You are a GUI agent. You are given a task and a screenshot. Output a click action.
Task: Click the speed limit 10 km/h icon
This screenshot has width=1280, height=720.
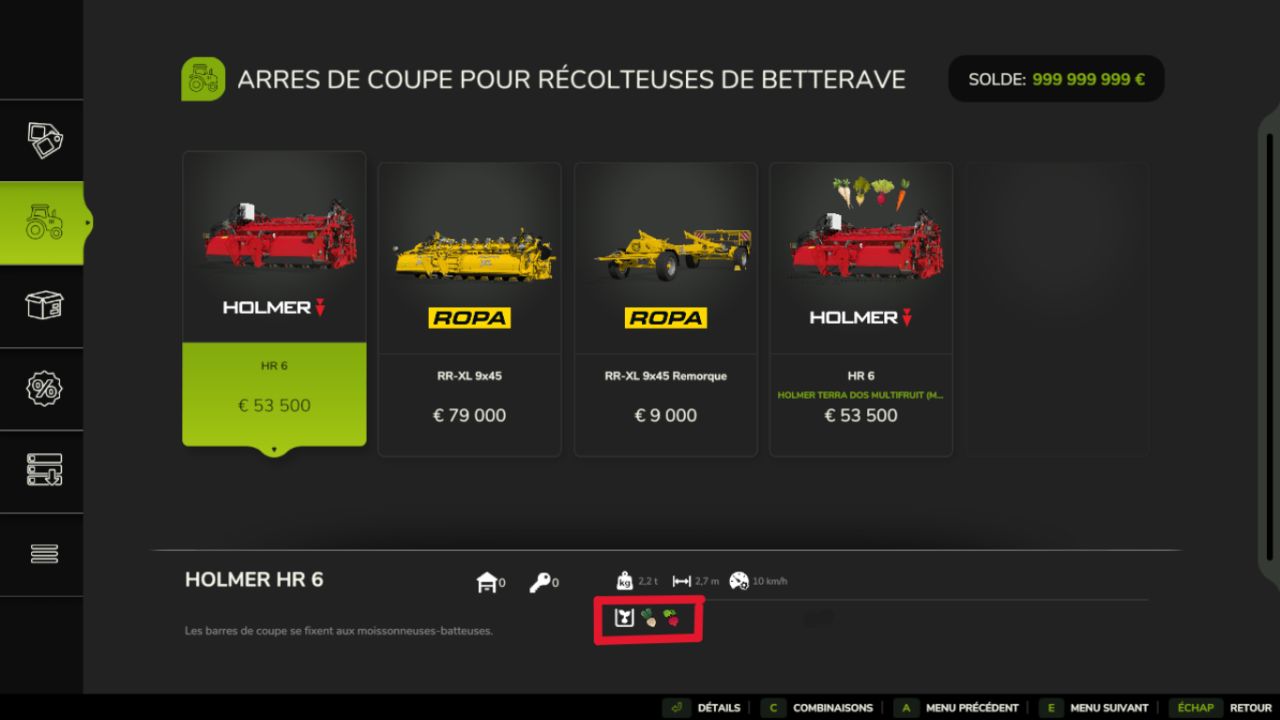click(739, 581)
